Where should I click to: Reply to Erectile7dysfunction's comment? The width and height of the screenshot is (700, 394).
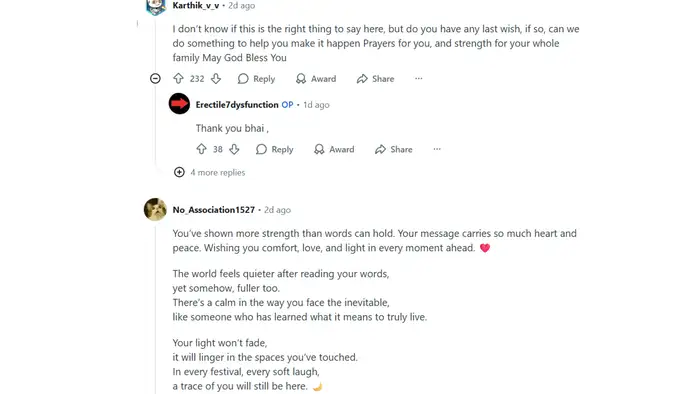(275, 149)
